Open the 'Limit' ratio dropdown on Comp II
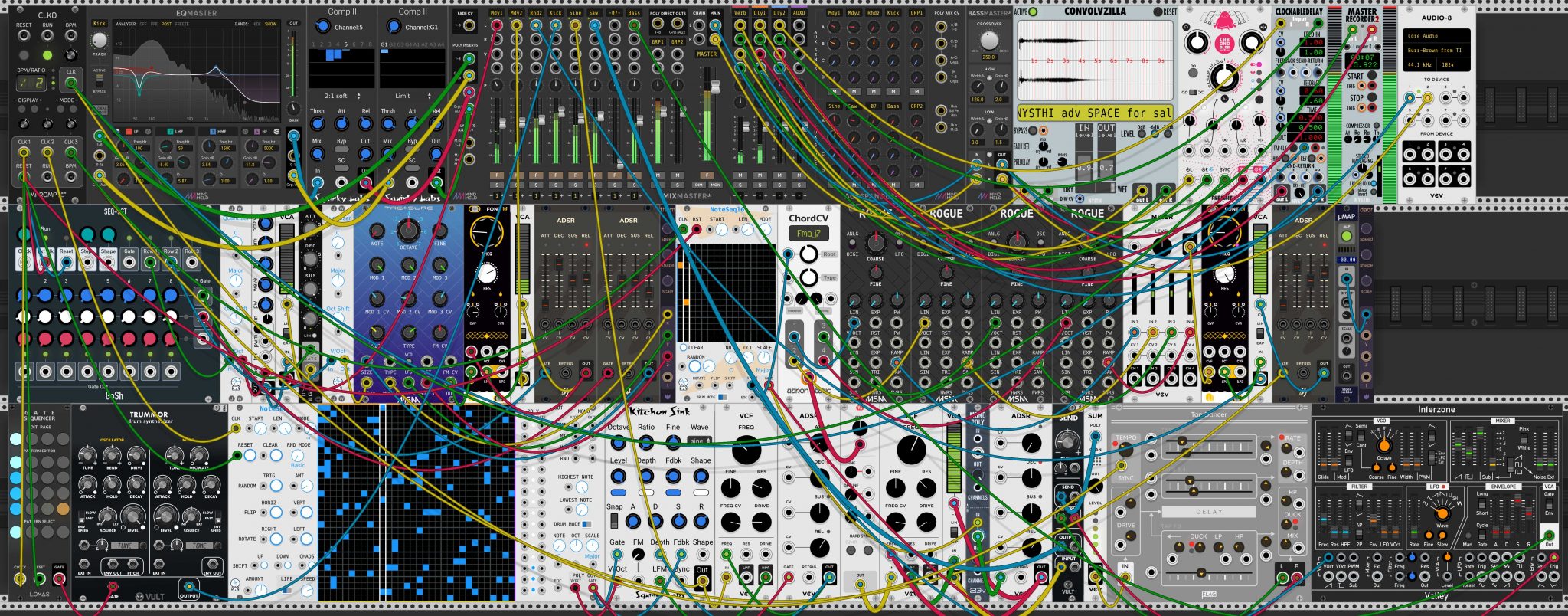 (x=412, y=96)
